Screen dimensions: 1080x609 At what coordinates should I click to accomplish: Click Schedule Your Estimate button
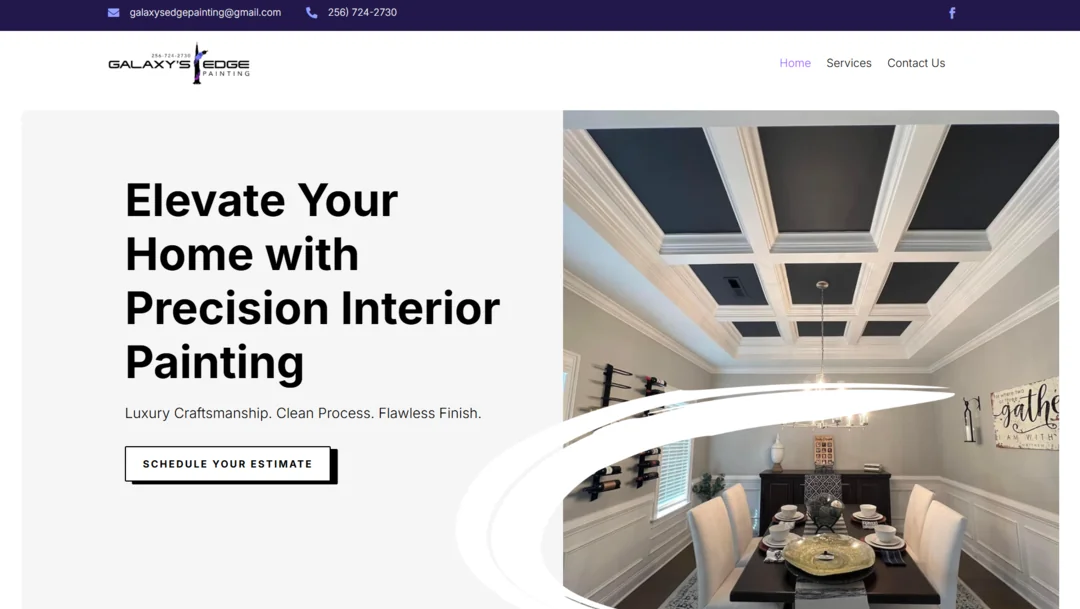(228, 464)
